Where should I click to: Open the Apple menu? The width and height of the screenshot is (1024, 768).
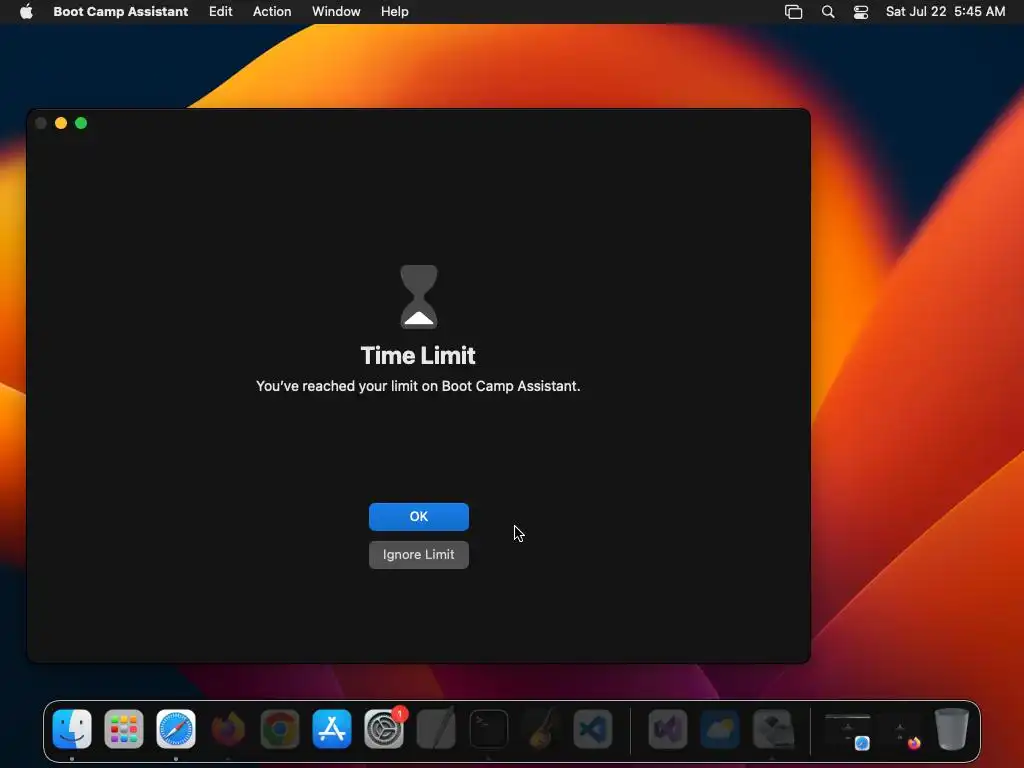pyautogui.click(x=26, y=12)
